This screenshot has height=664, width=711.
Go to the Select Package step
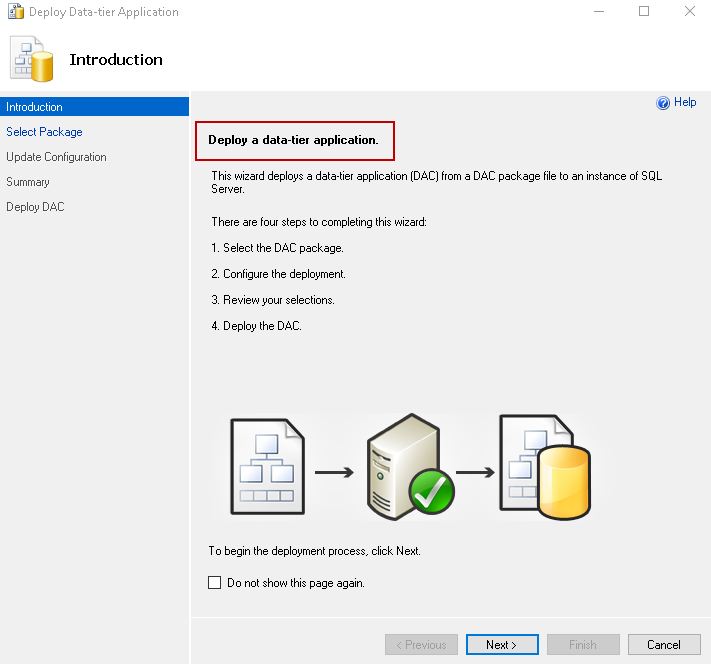coord(44,132)
